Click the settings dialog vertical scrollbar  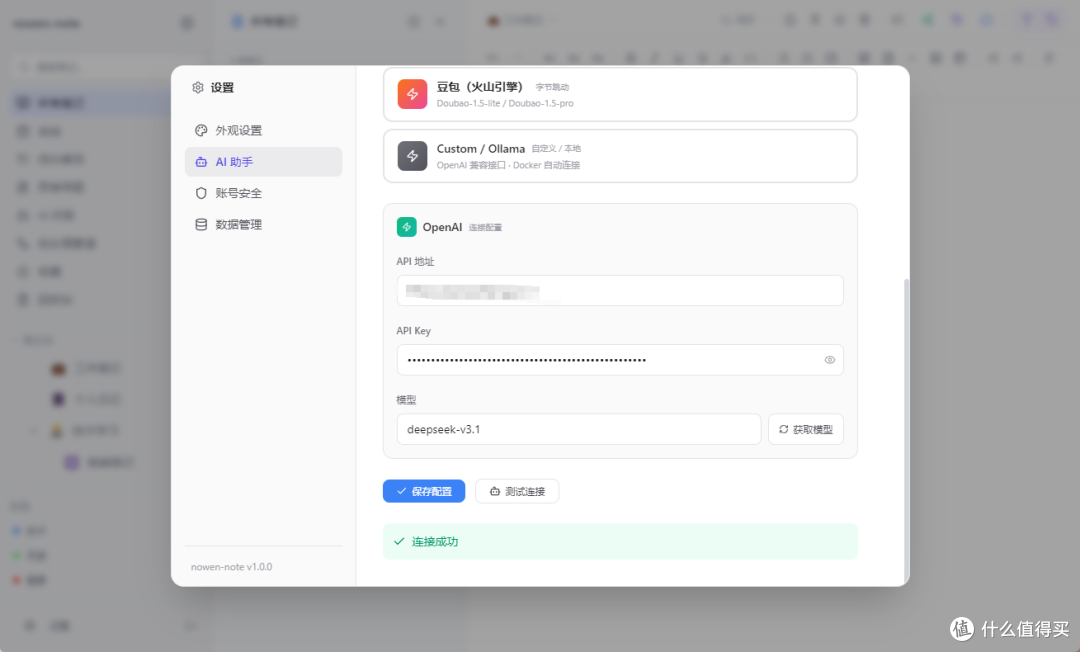(906, 430)
